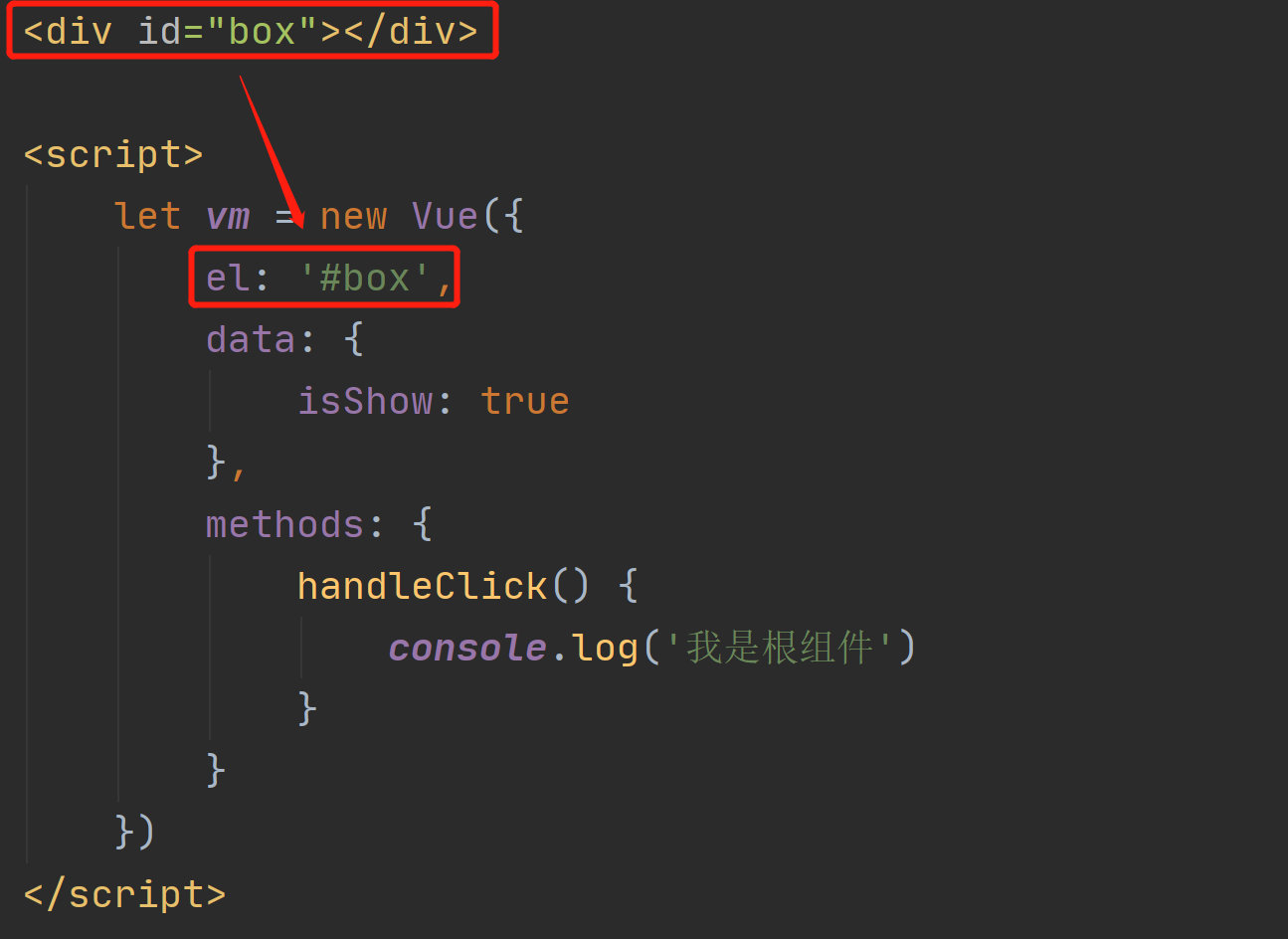Click the let keyword
The height and width of the screenshot is (939, 1288).
[x=147, y=217]
